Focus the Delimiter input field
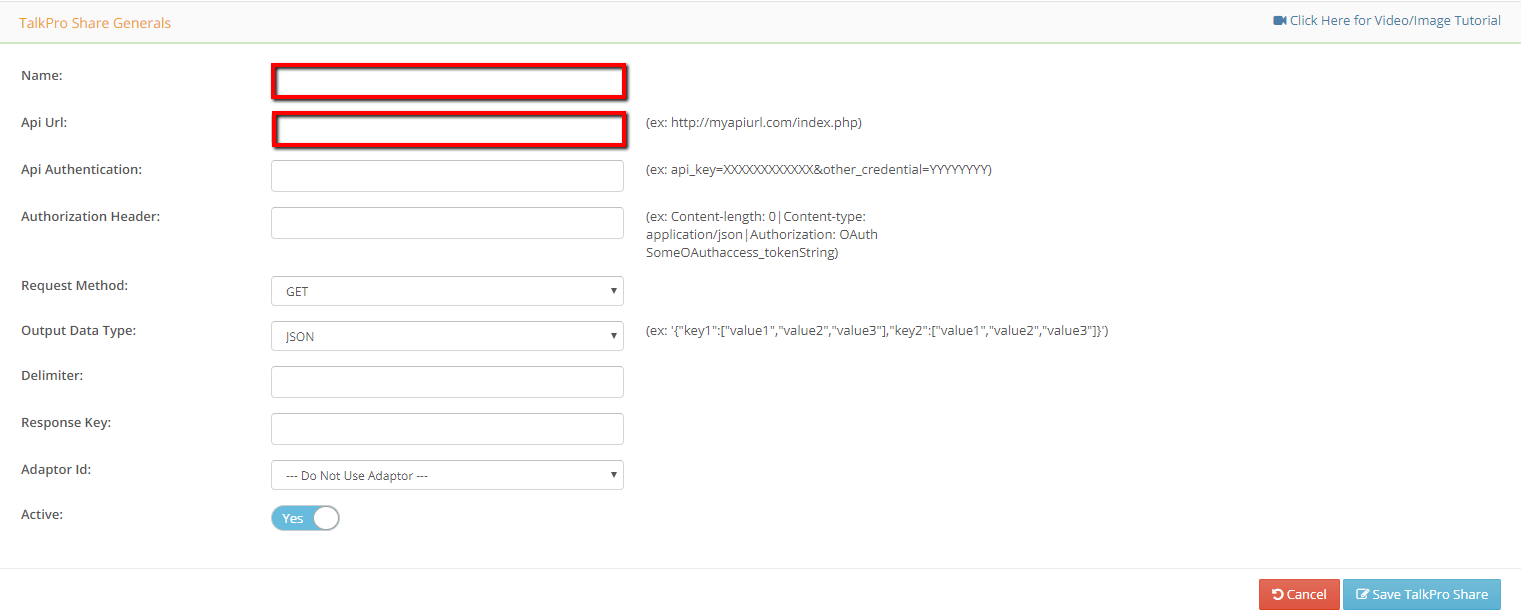 click(447, 382)
